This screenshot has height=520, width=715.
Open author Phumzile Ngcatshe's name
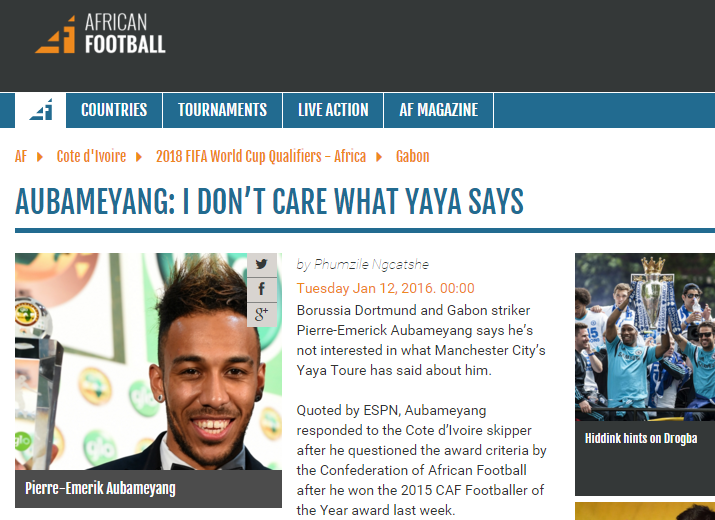(371, 265)
